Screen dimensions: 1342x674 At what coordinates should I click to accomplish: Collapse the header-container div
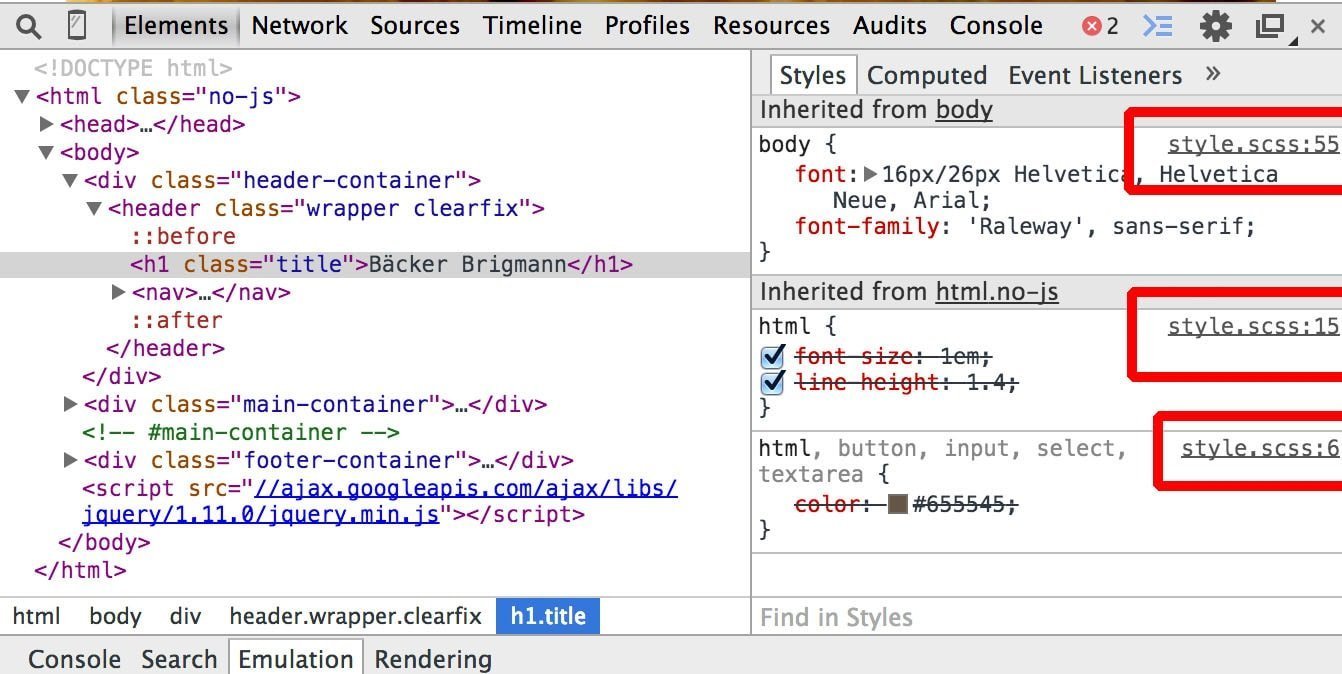click(x=70, y=181)
